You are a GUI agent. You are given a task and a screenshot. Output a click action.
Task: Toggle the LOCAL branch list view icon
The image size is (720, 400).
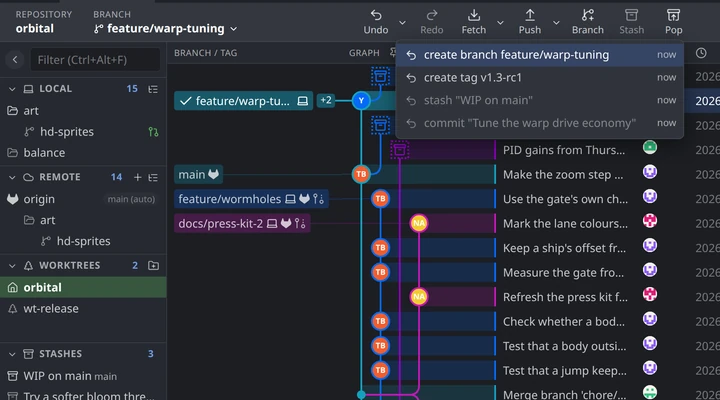(x=153, y=89)
